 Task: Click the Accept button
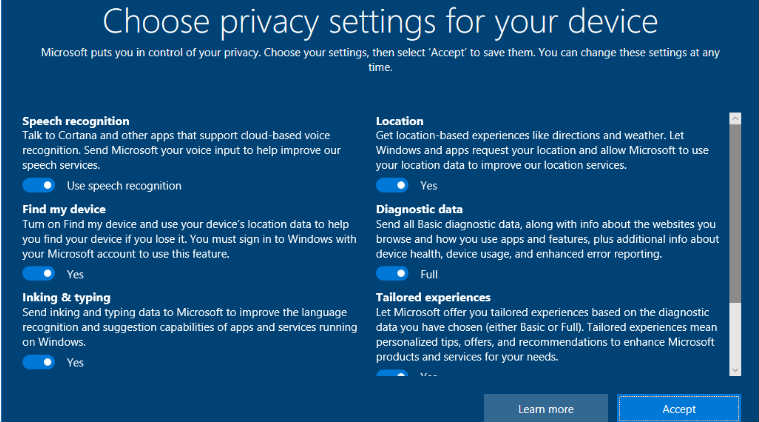[679, 408]
